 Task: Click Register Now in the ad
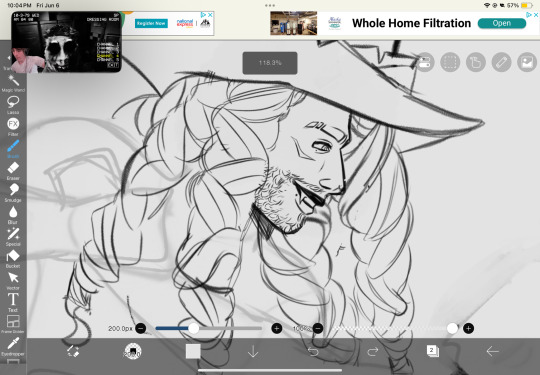[x=151, y=23]
